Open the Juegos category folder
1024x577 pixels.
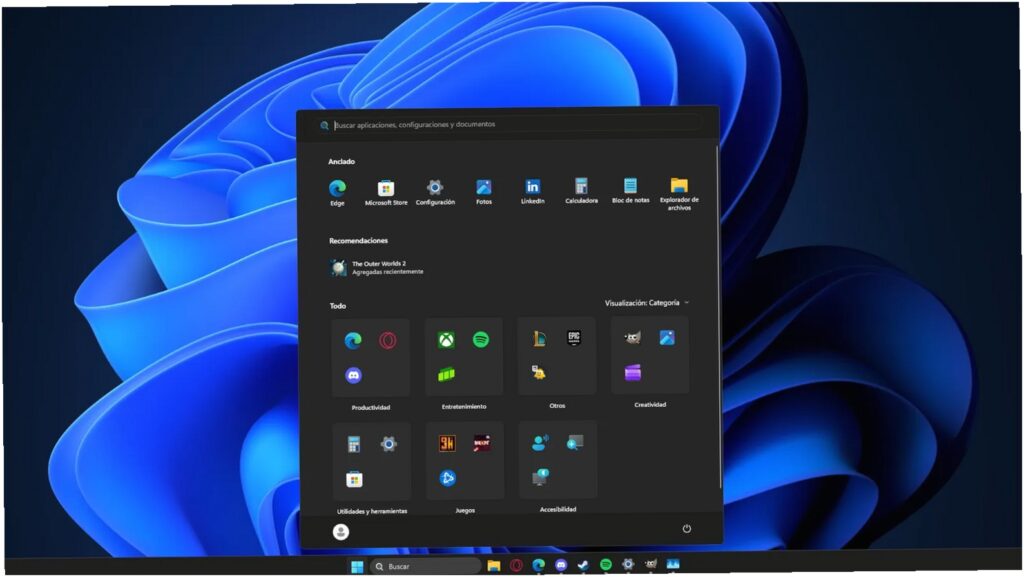click(464, 461)
